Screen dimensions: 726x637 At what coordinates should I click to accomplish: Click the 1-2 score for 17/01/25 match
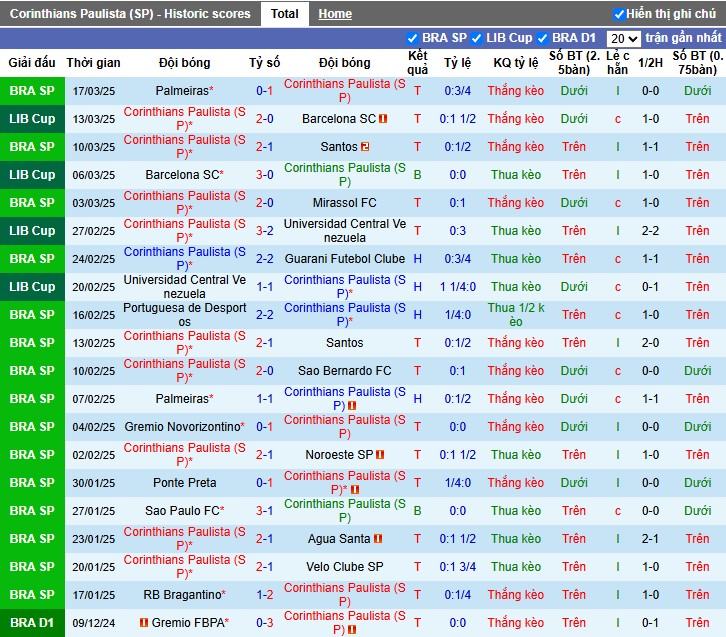264,595
